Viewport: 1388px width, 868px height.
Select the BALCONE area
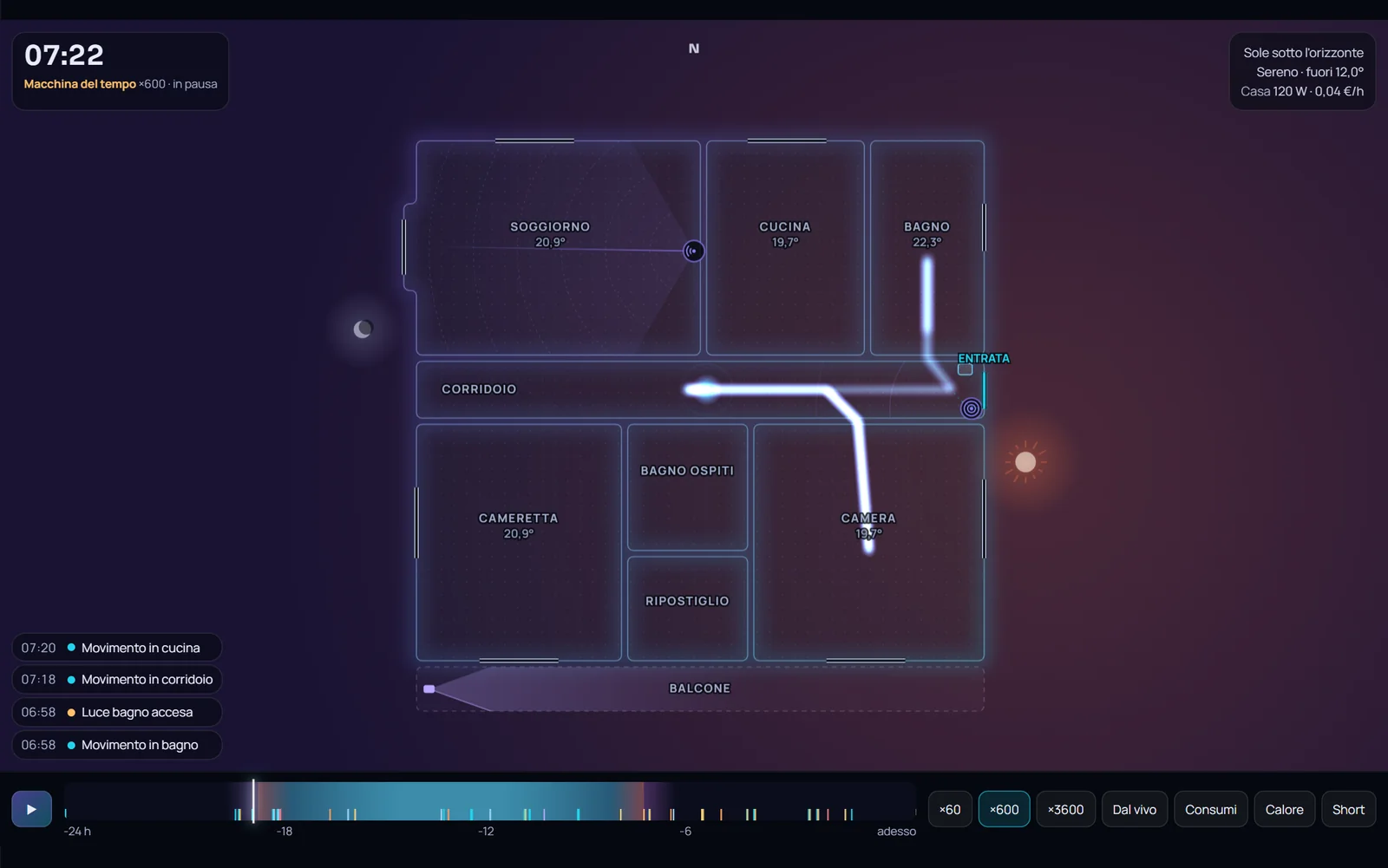tap(700, 689)
